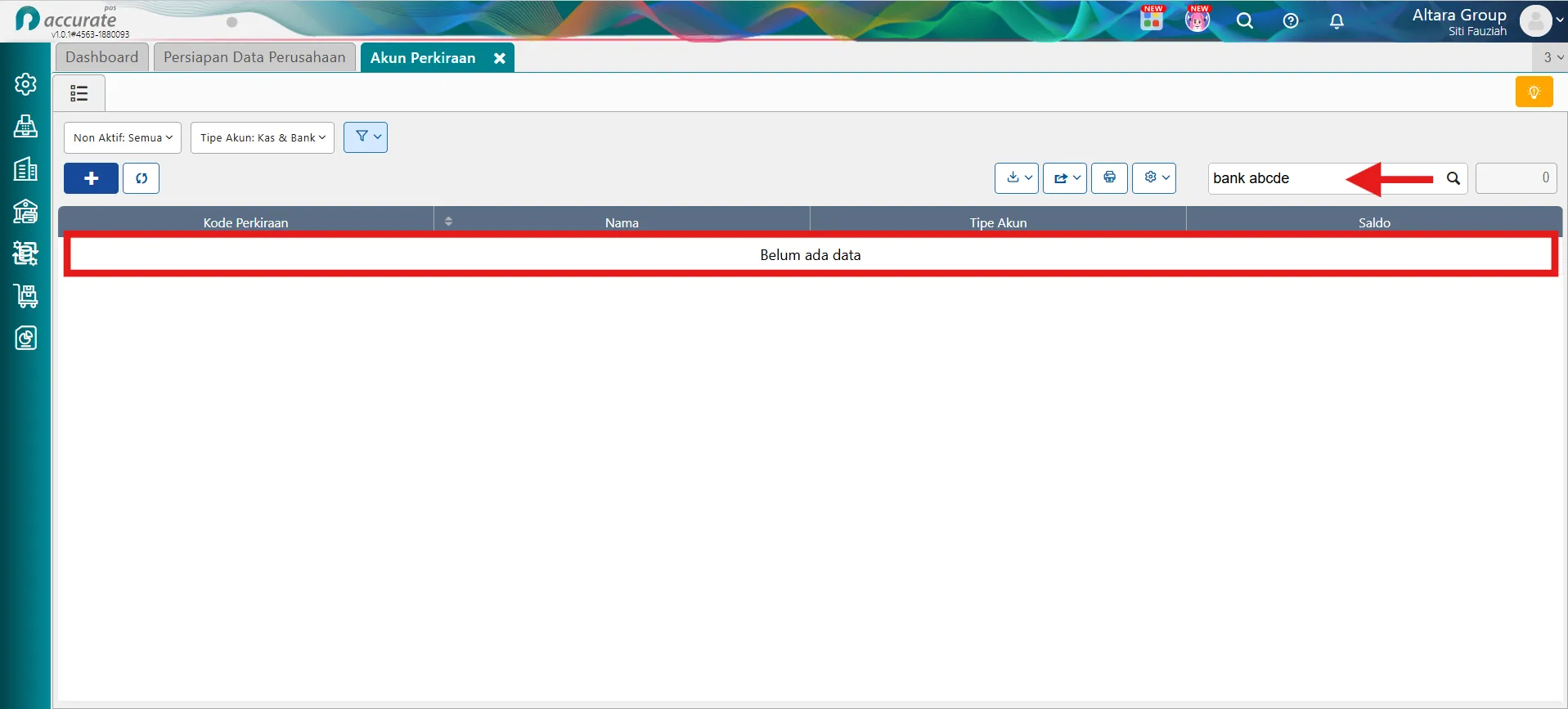Open the company building module icon
Viewport: 1568px width, 709px height.
[25, 168]
